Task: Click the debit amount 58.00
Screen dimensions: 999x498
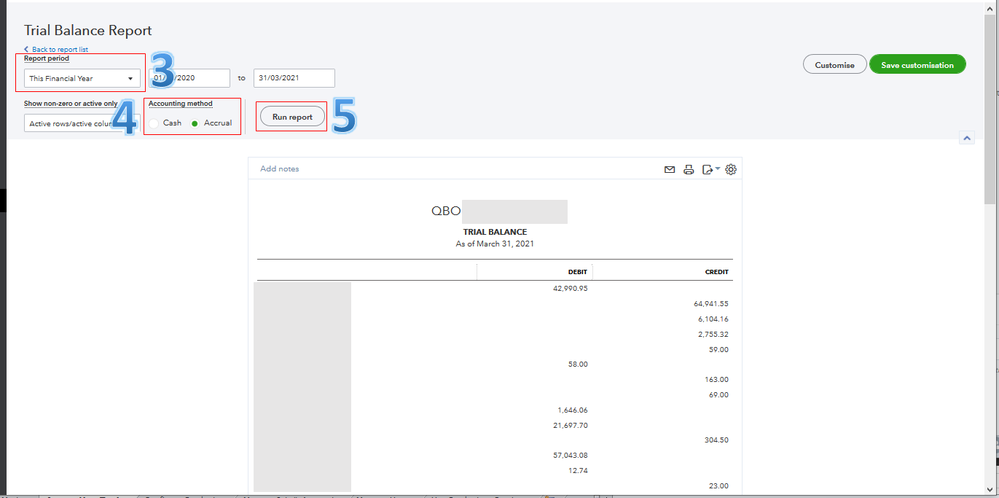Action: coord(578,364)
